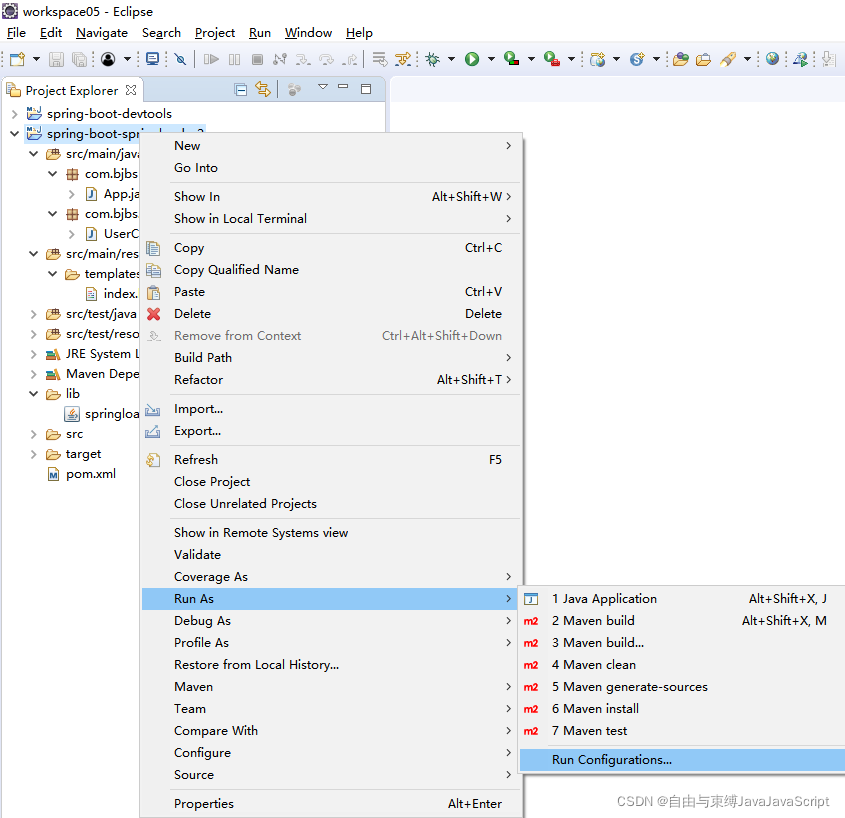Click the Resume debug icon
The width and height of the screenshot is (845, 818).
[x=211, y=59]
